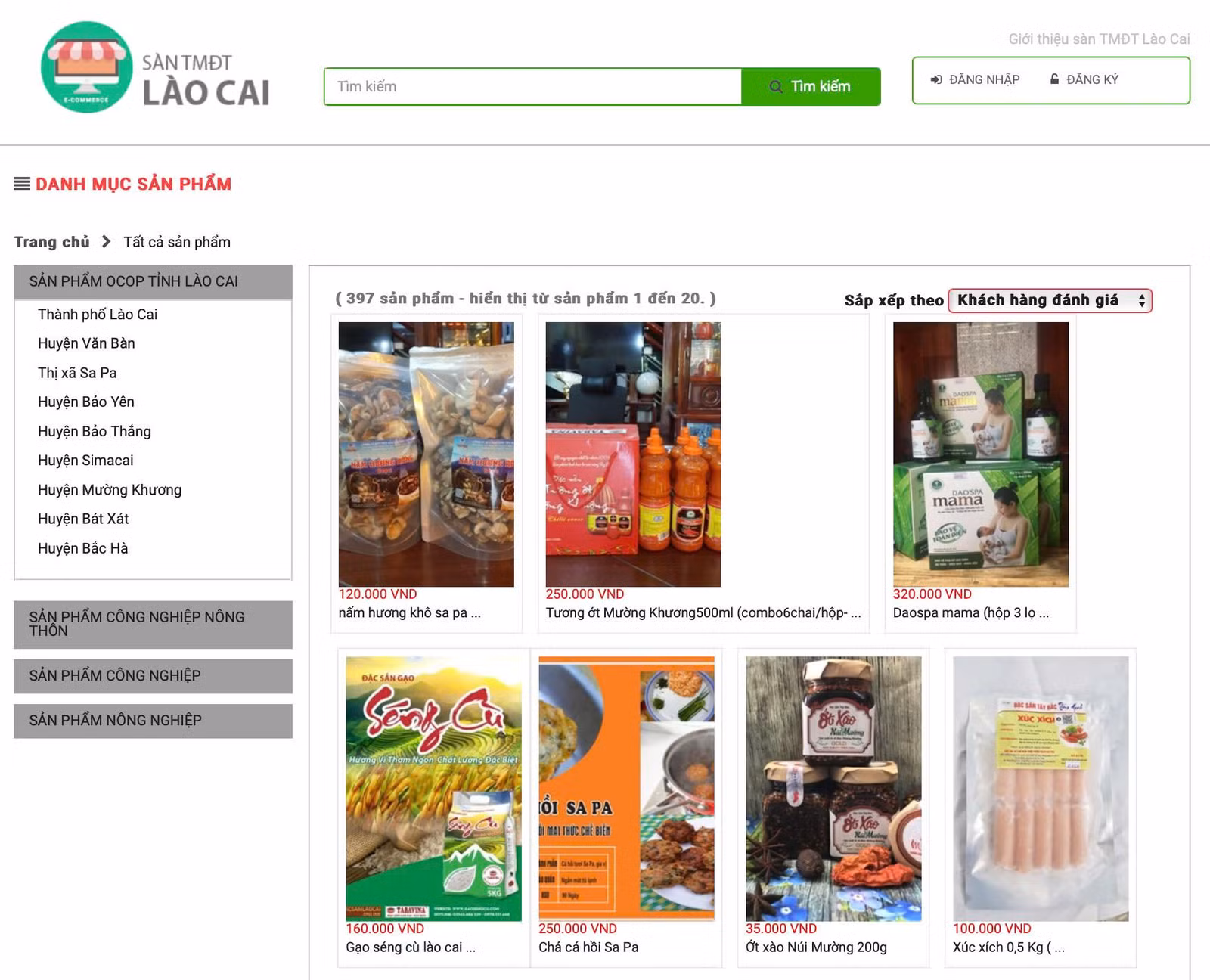The width and height of the screenshot is (1210, 980).
Task: Select Huyện Mường Khương in sidebar
Action: (x=110, y=490)
